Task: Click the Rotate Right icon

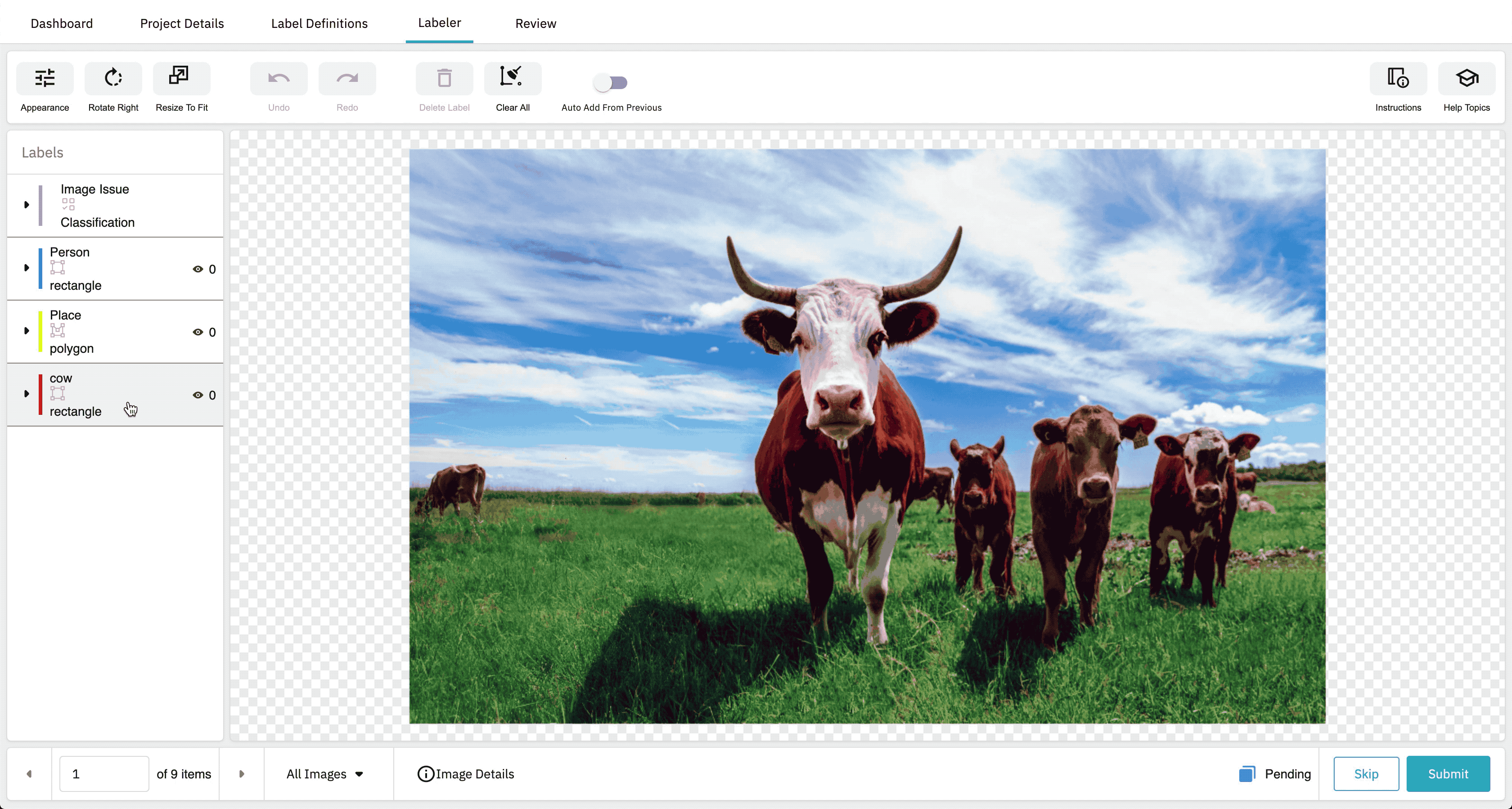Action: [x=113, y=78]
